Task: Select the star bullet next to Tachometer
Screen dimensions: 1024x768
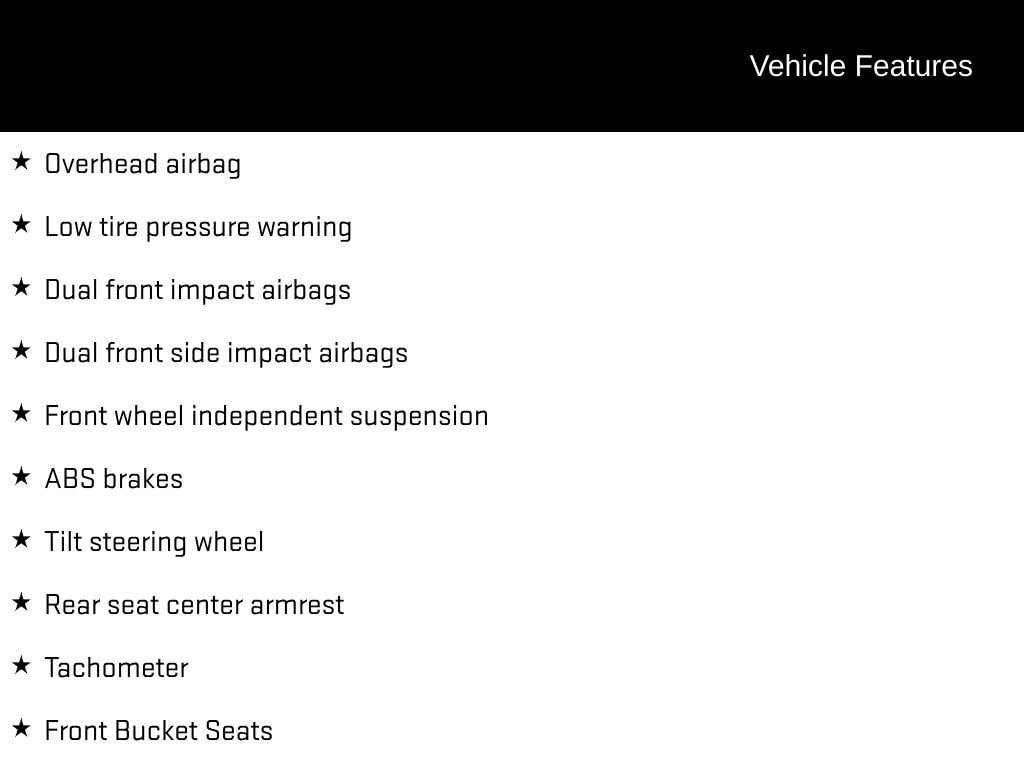Action: click(21, 665)
